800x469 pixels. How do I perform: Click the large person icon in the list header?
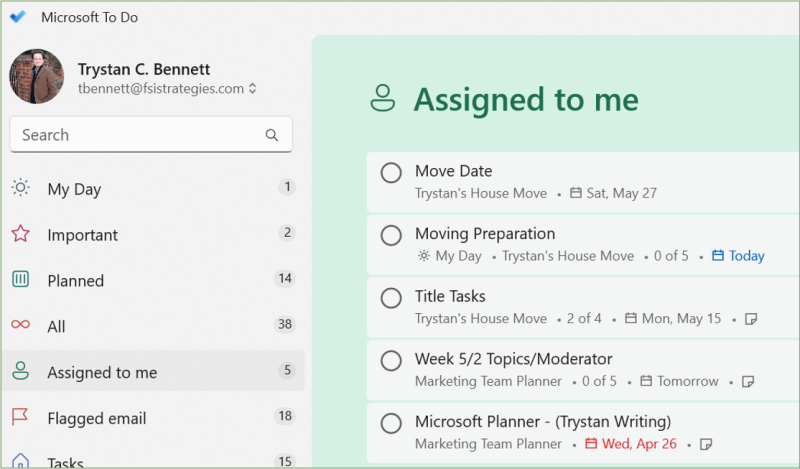click(x=383, y=98)
